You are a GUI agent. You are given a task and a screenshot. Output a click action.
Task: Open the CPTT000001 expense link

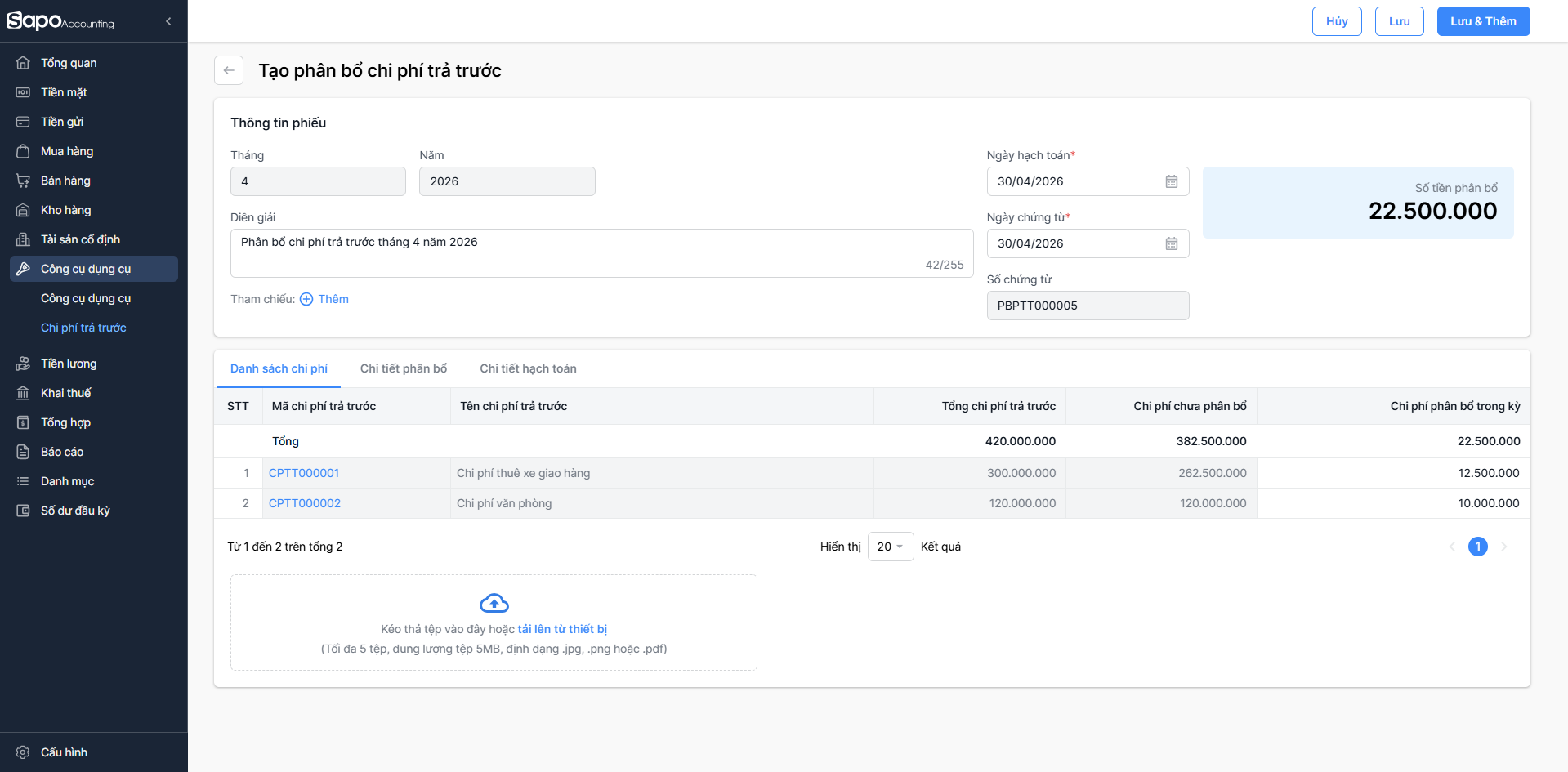tap(304, 473)
